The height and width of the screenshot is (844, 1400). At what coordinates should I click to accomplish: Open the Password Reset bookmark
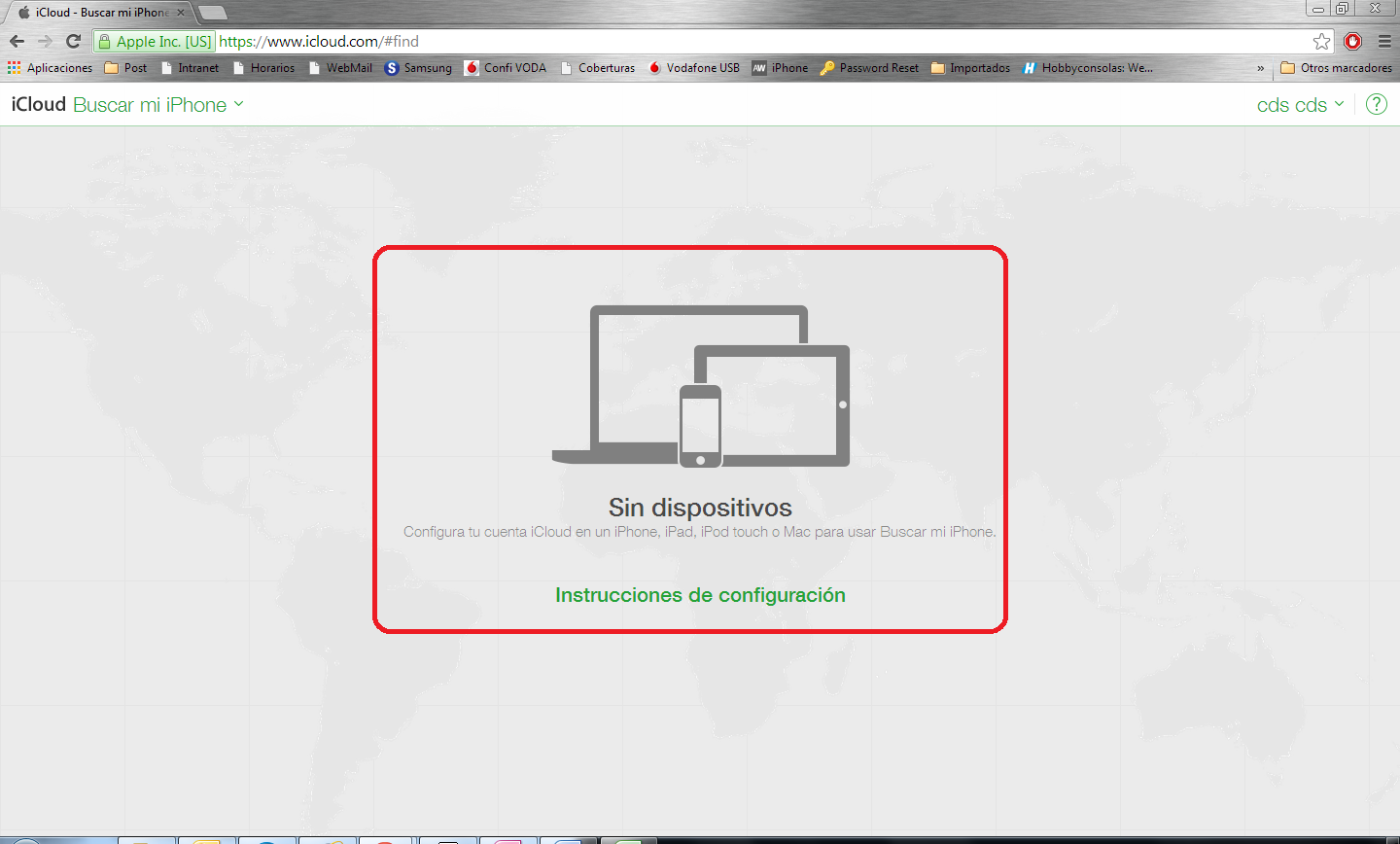point(869,68)
